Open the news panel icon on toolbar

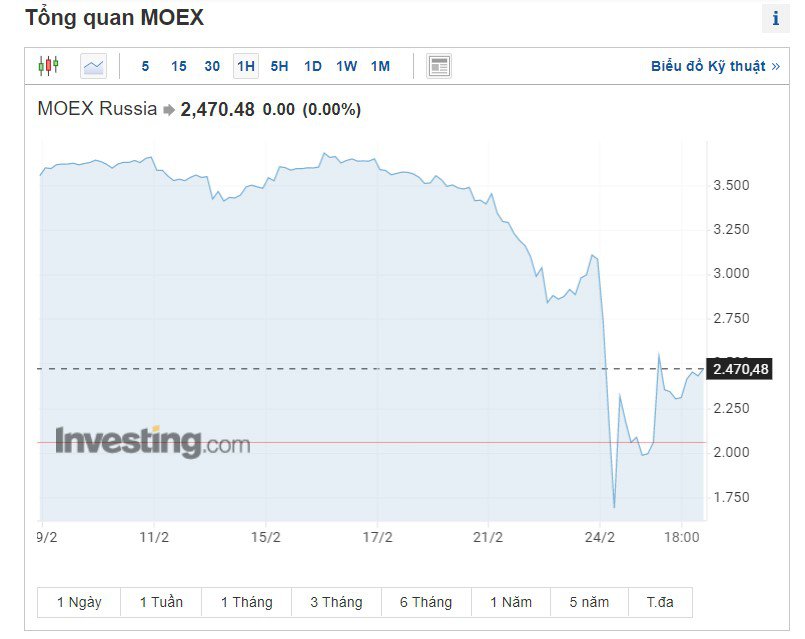point(437,66)
